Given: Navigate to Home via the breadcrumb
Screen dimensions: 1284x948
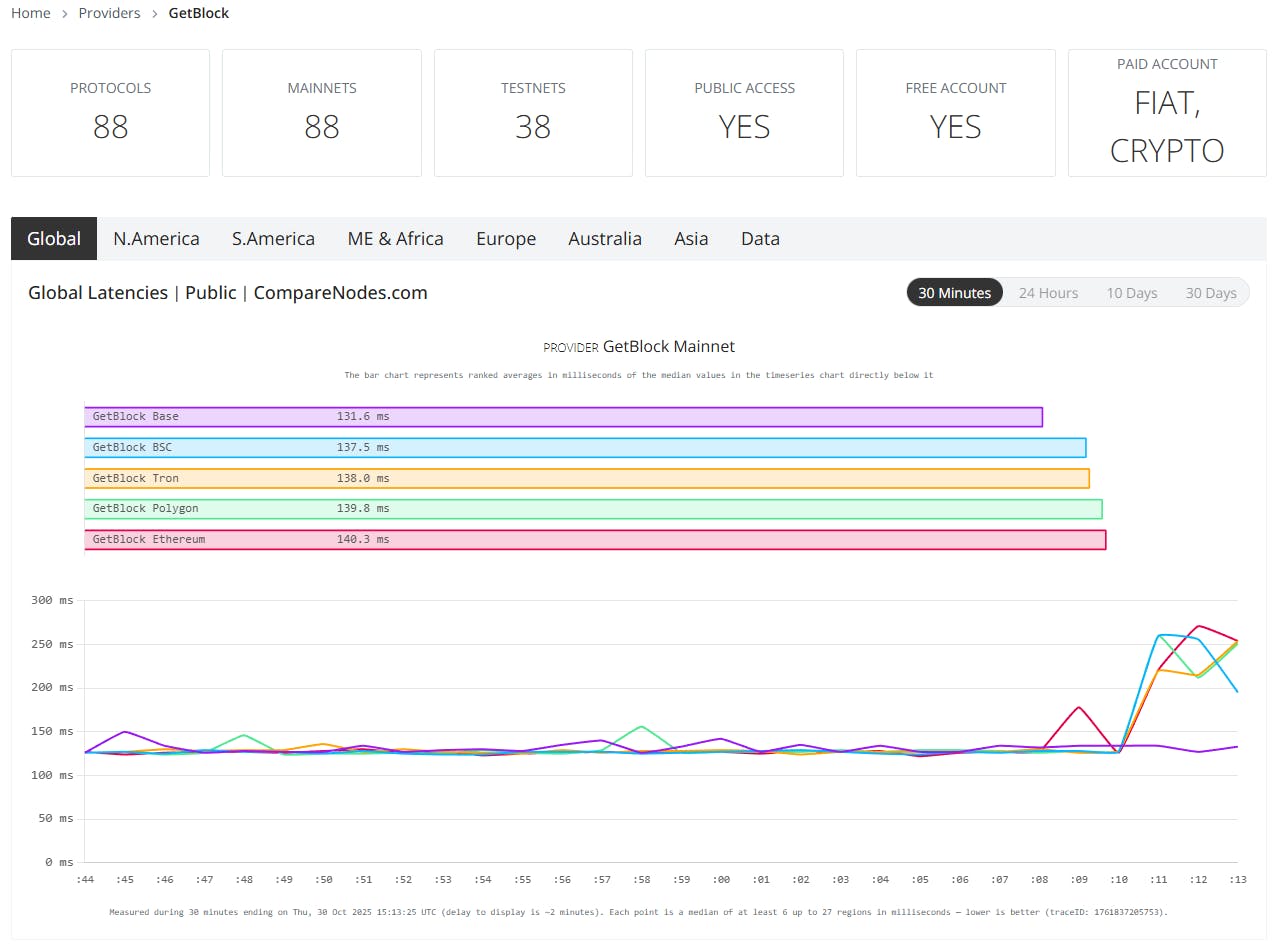Looking at the screenshot, I should point(30,13).
